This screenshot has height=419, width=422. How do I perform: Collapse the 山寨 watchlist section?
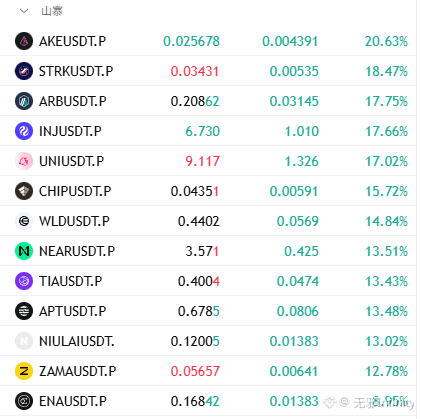click(24, 11)
